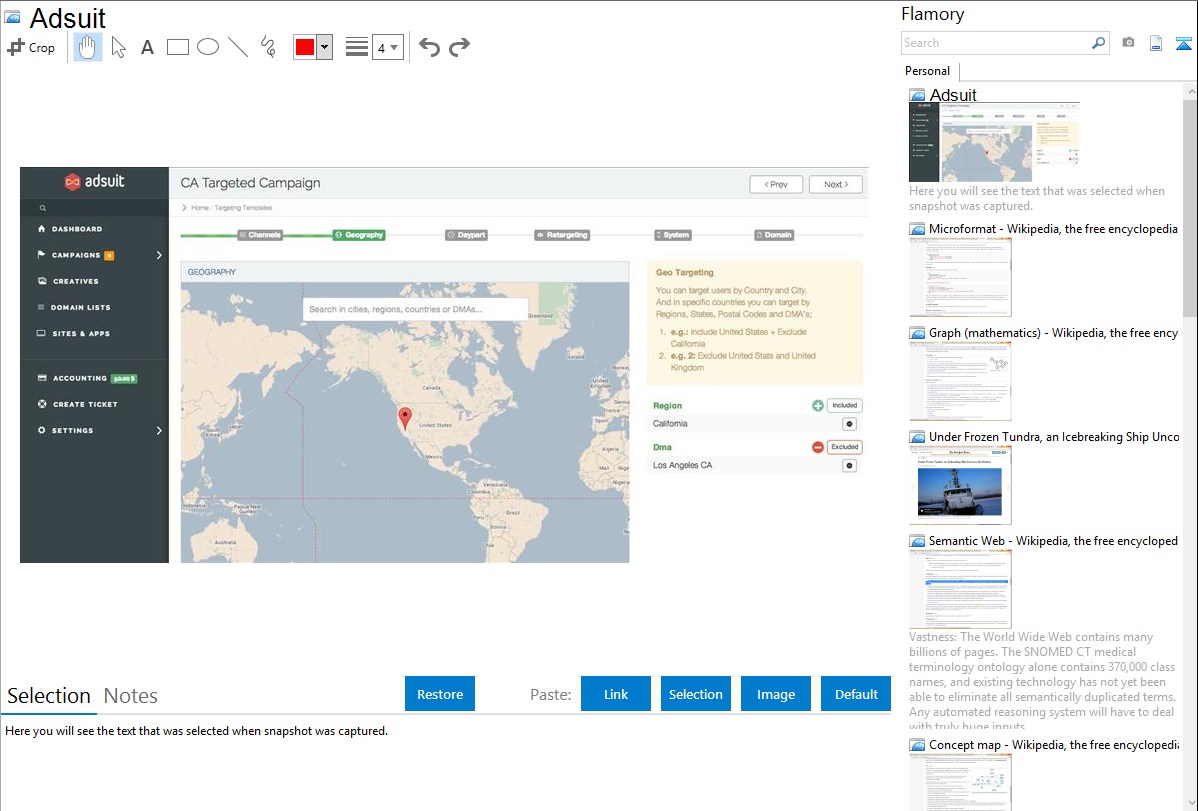Open the Under Frozen Tundra ship thumbnail
This screenshot has width=1198, height=811.
[960, 485]
